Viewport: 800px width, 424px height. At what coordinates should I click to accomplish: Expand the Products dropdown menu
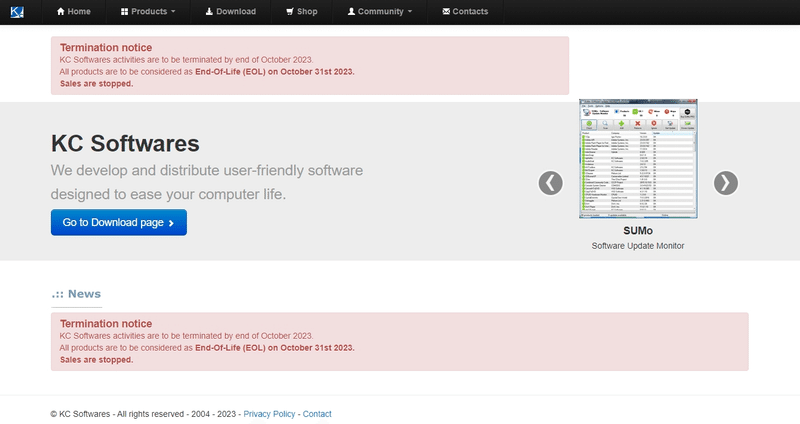coord(148,12)
